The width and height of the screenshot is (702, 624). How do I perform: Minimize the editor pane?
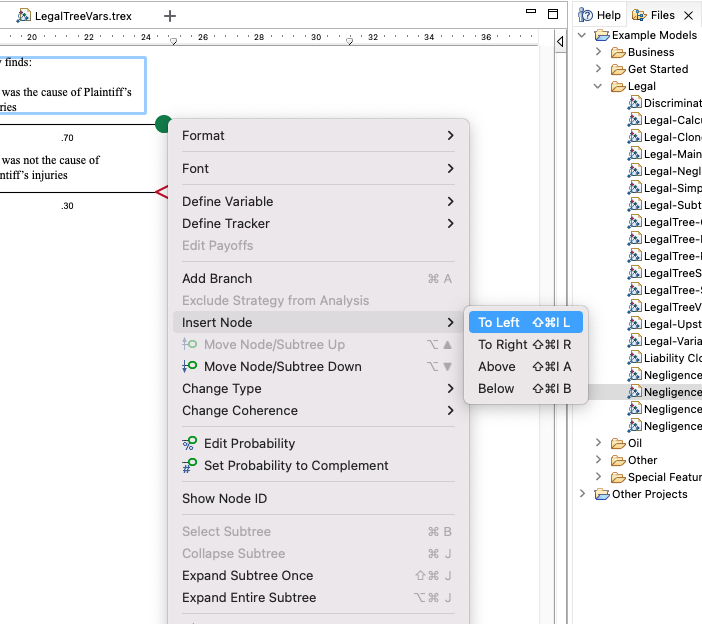tap(531, 11)
